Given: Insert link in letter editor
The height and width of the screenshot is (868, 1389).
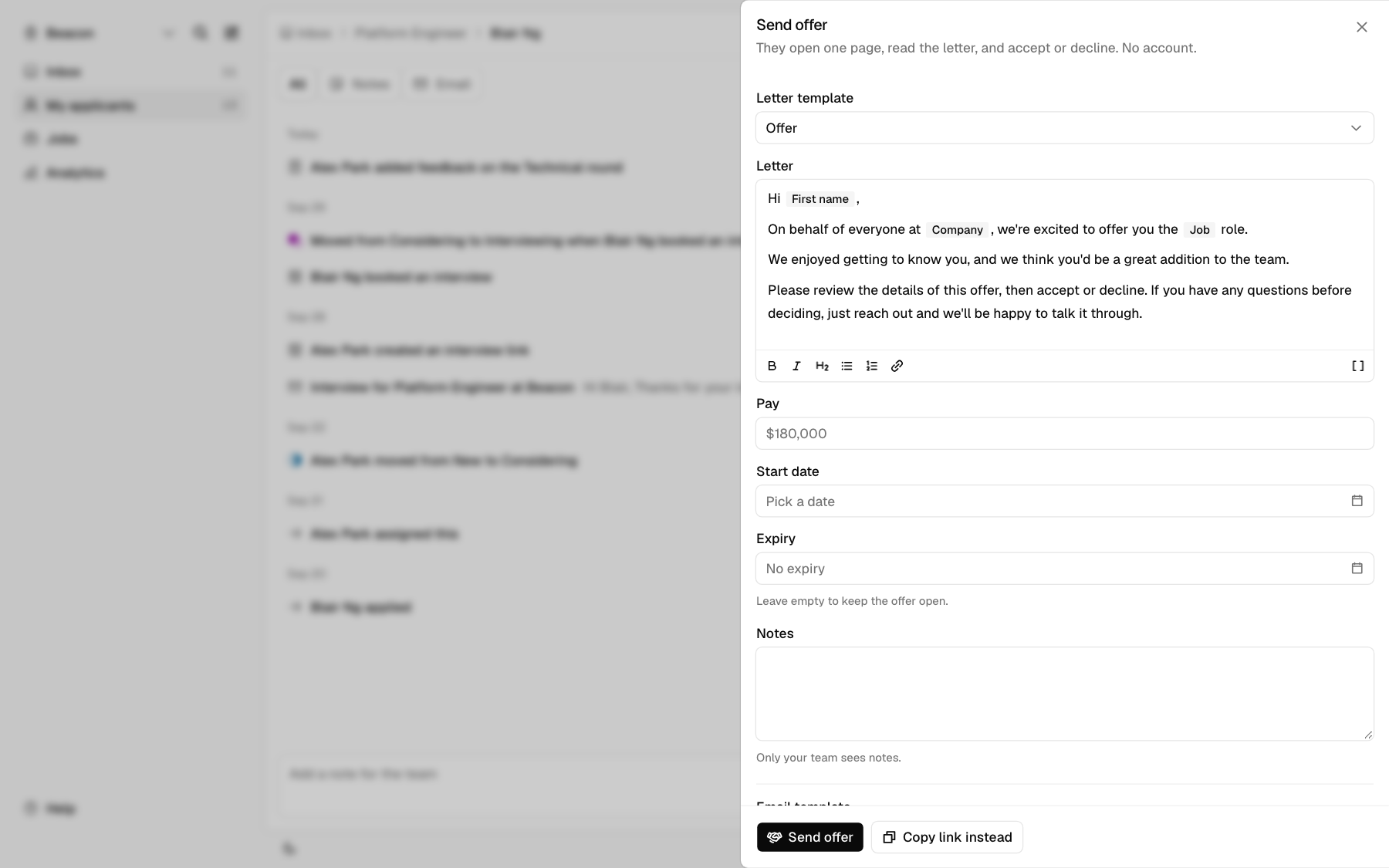Looking at the screenshot, I should [x=897, y=366].
